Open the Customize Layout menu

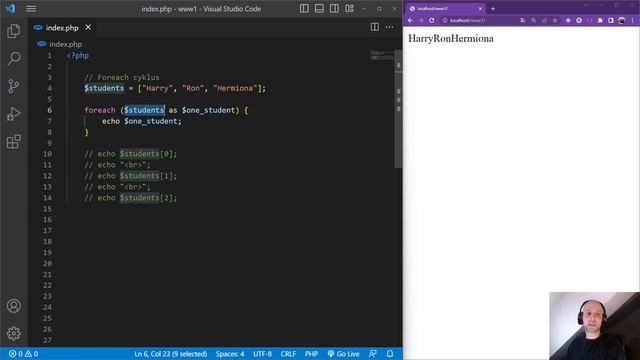click(x=349, y=9)
